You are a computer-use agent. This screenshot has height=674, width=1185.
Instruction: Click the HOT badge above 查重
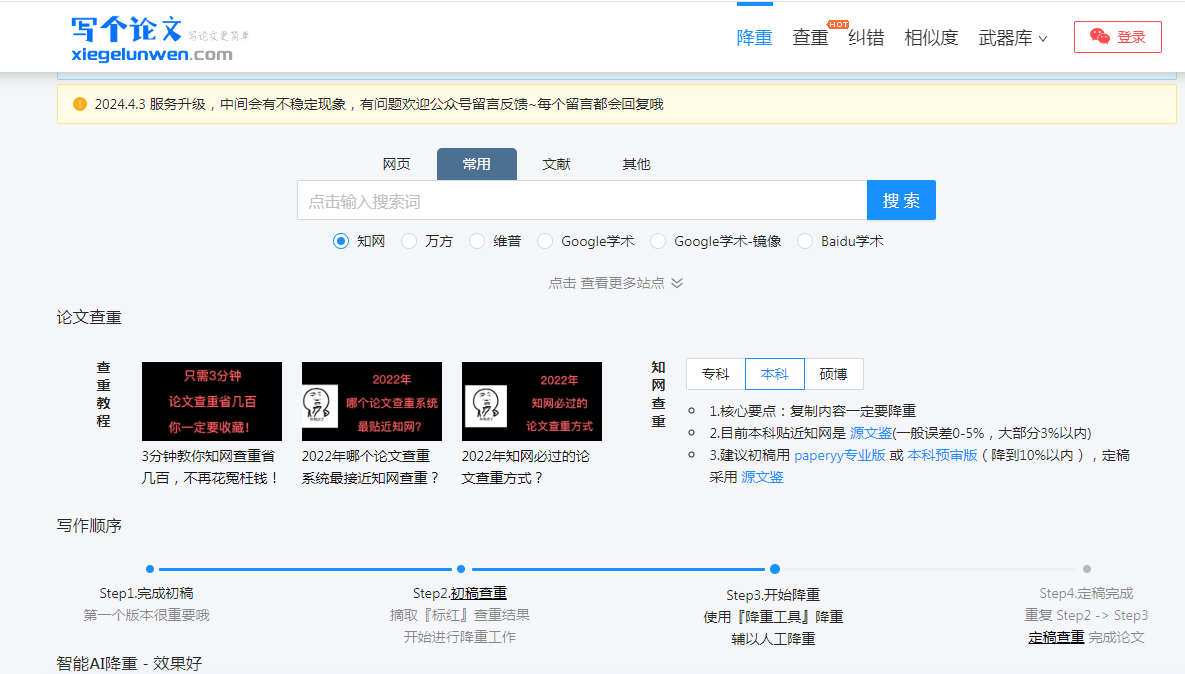pyautogui.click(x=837, y=24)
